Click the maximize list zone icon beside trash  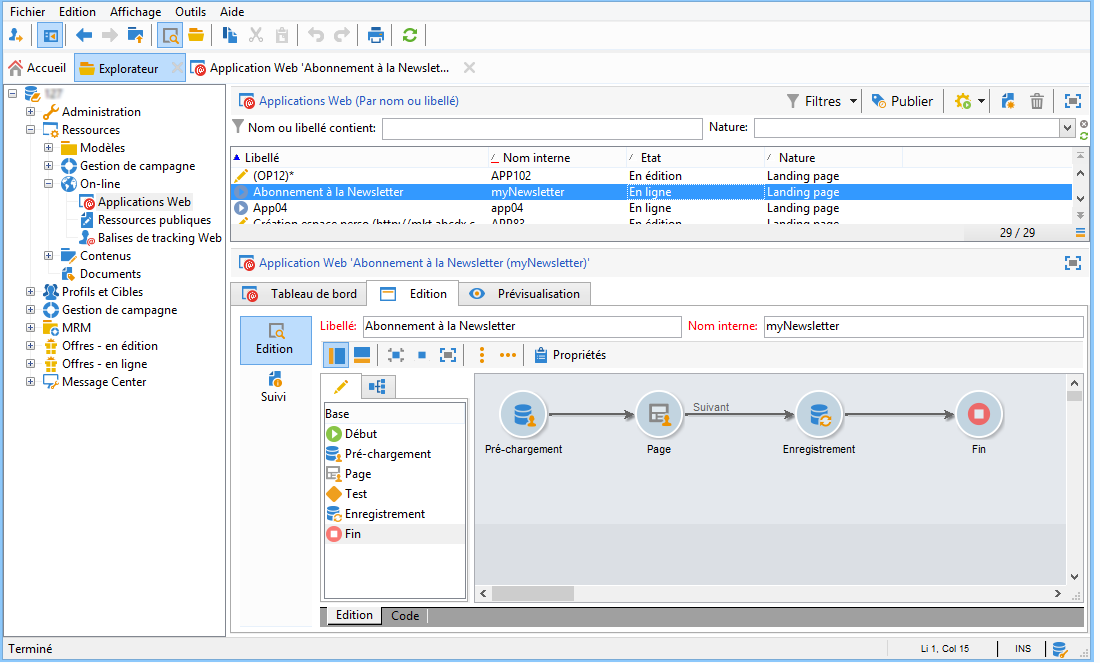click(1073, 101)
